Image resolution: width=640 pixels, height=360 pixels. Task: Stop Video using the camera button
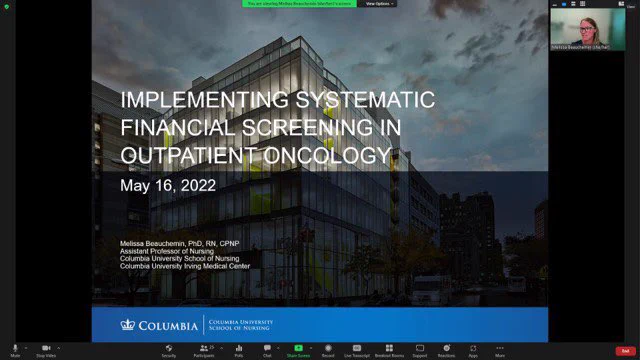(46, 350)
